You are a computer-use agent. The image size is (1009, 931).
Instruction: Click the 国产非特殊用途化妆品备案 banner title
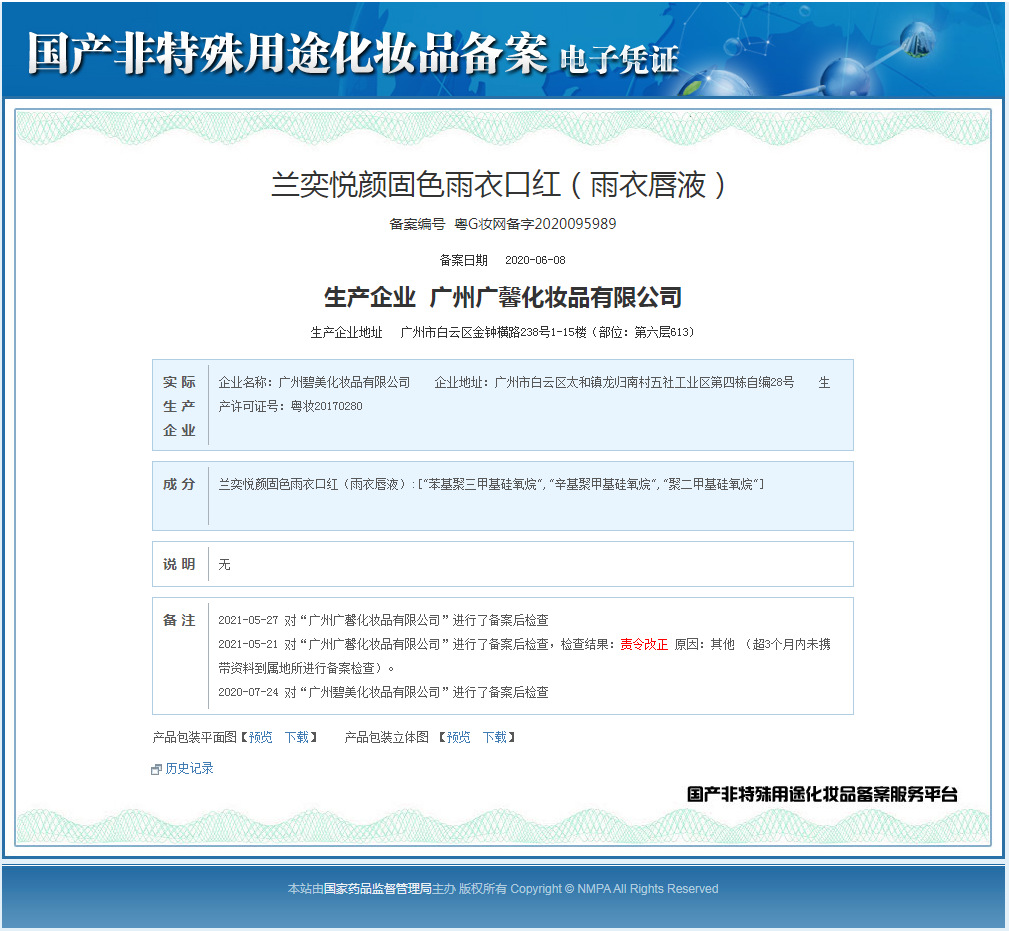[x=287, y=53]
